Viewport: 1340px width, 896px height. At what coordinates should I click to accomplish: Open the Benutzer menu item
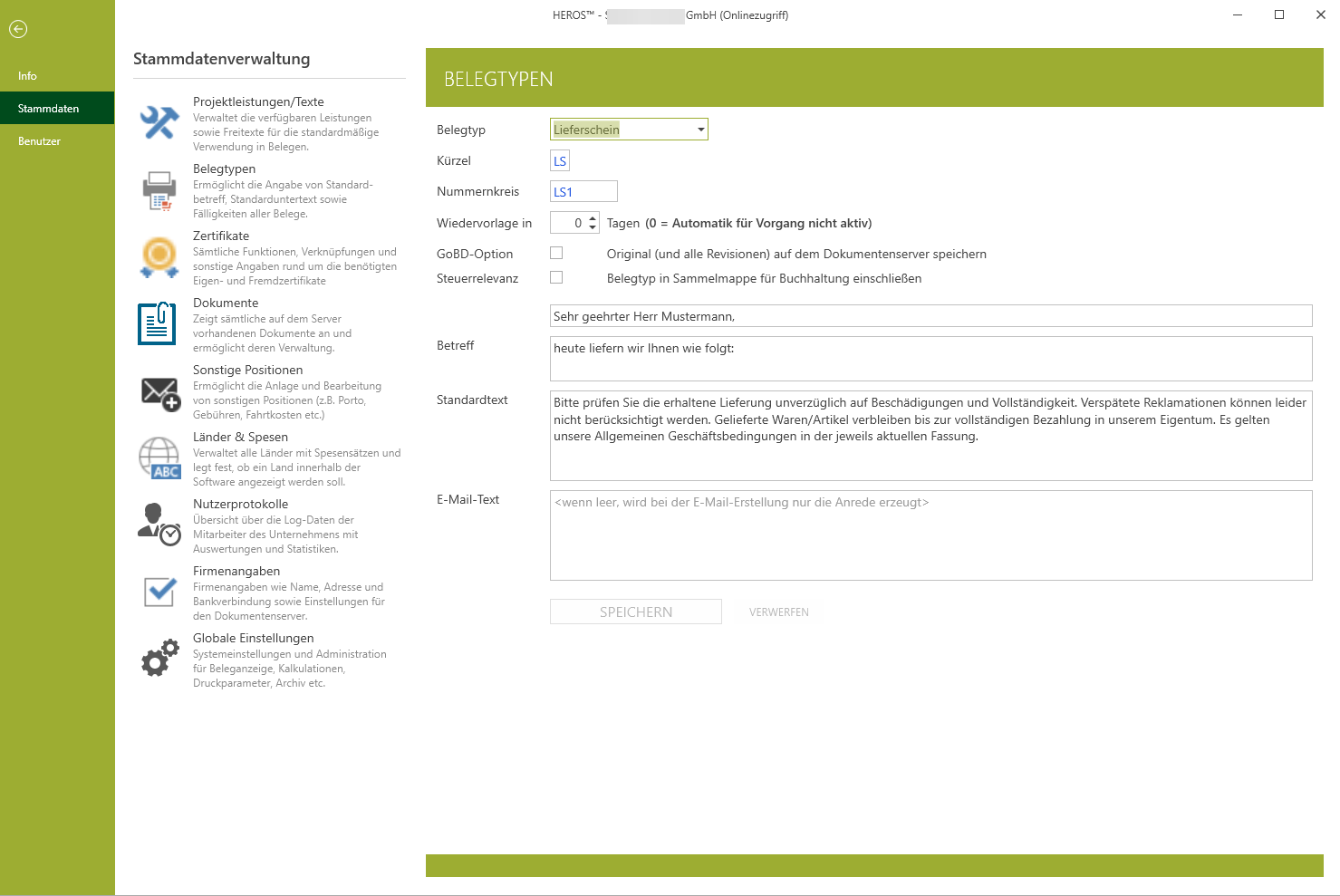[x=39, y=141]
